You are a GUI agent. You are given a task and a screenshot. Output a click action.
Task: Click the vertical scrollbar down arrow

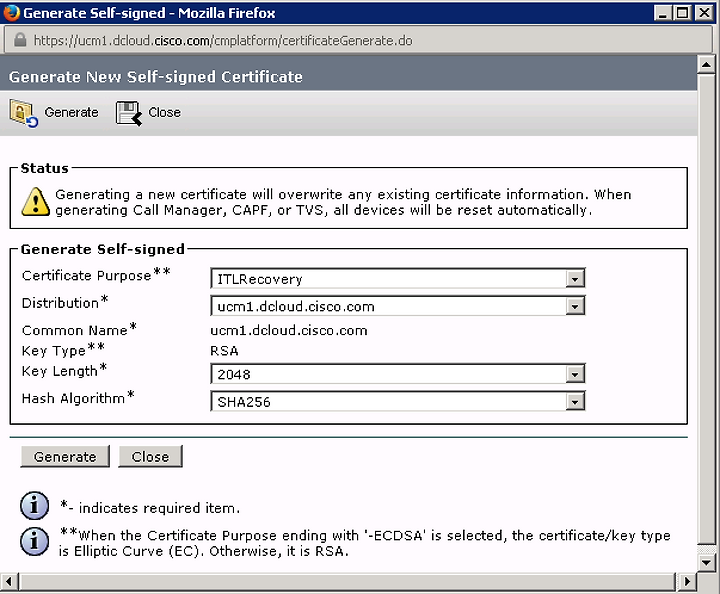click(x=706, y=562)
